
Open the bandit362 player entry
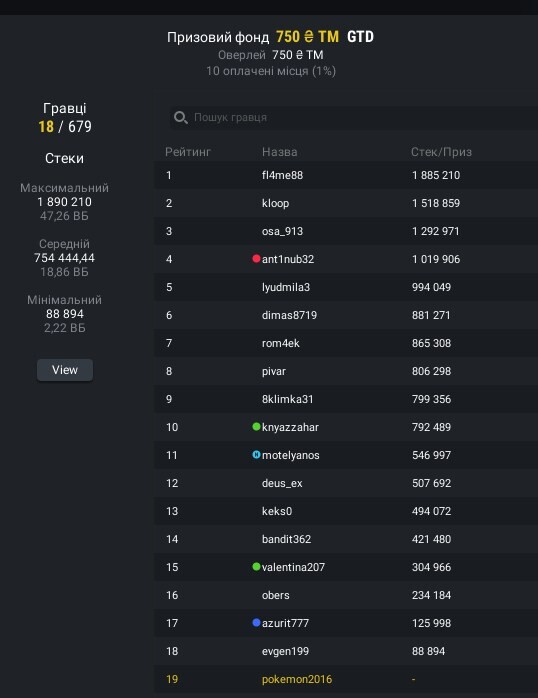coord(346,539)
